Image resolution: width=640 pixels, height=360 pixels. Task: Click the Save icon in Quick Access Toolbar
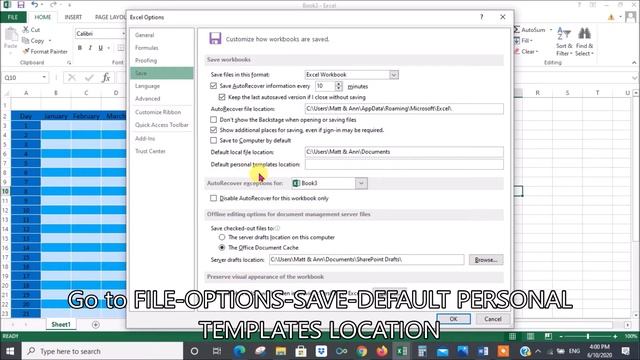[21, 5]
